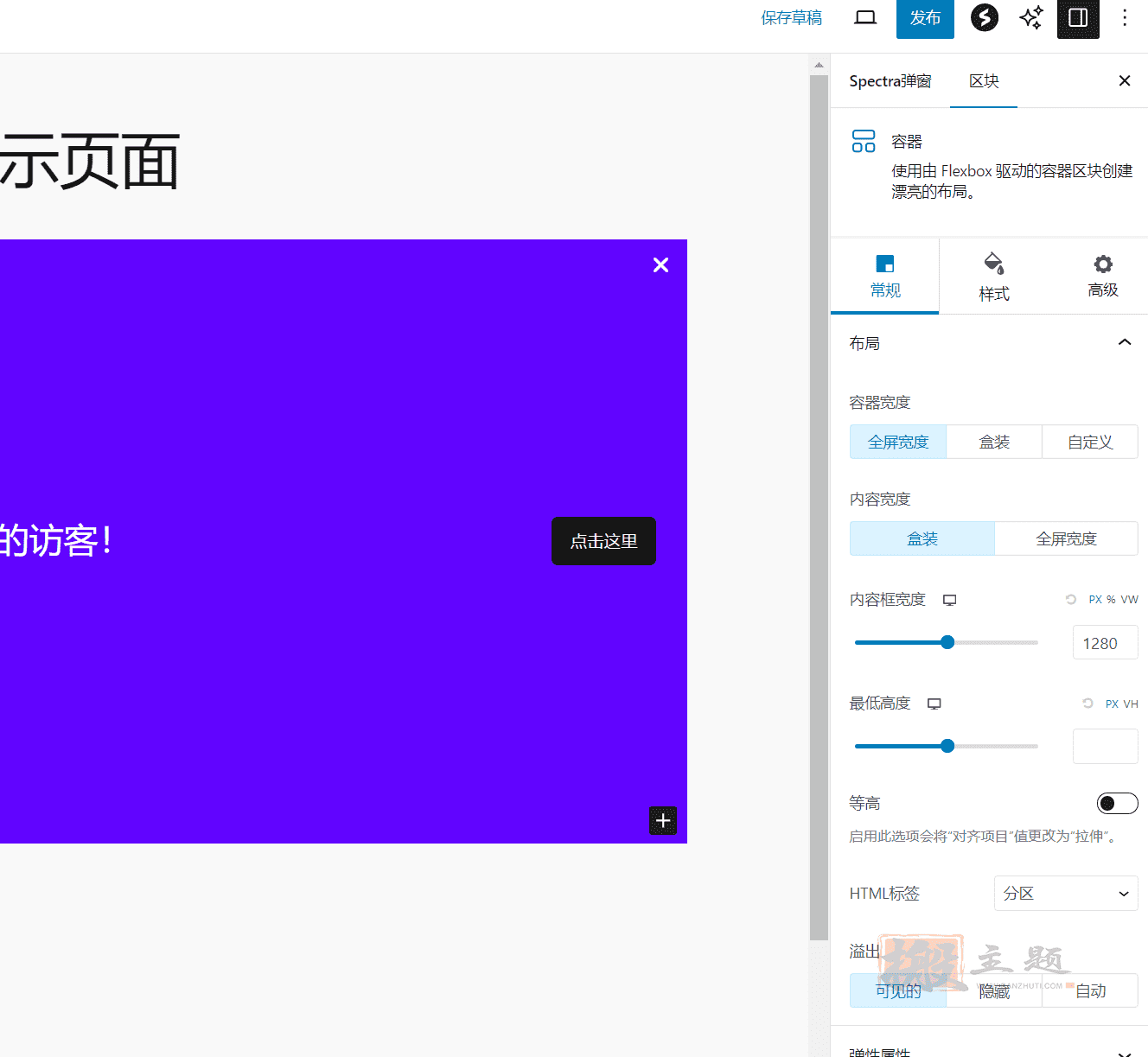Screen dimensions: 1148x1057
Task: Set 容器宽度 to 自定义
Action: [1090, 442]
